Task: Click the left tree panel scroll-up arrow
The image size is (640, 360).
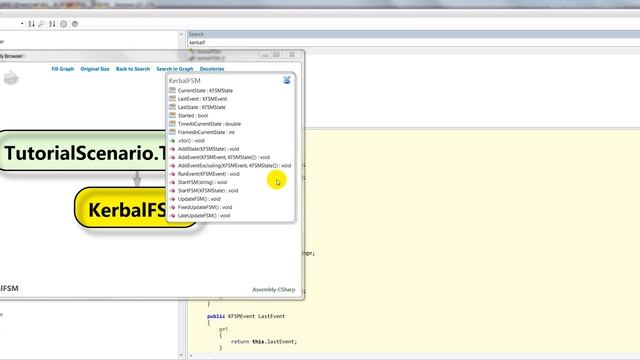Action: coord(181,34)
